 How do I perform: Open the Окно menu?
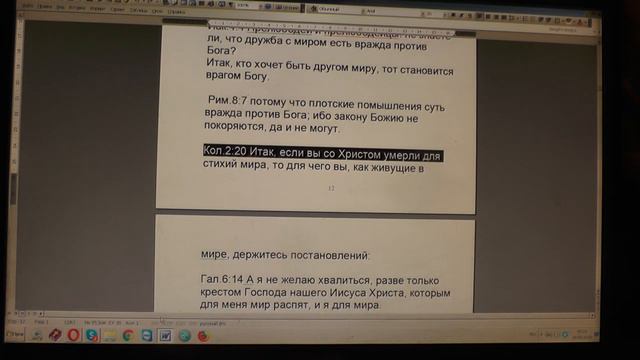click(157, 11)
